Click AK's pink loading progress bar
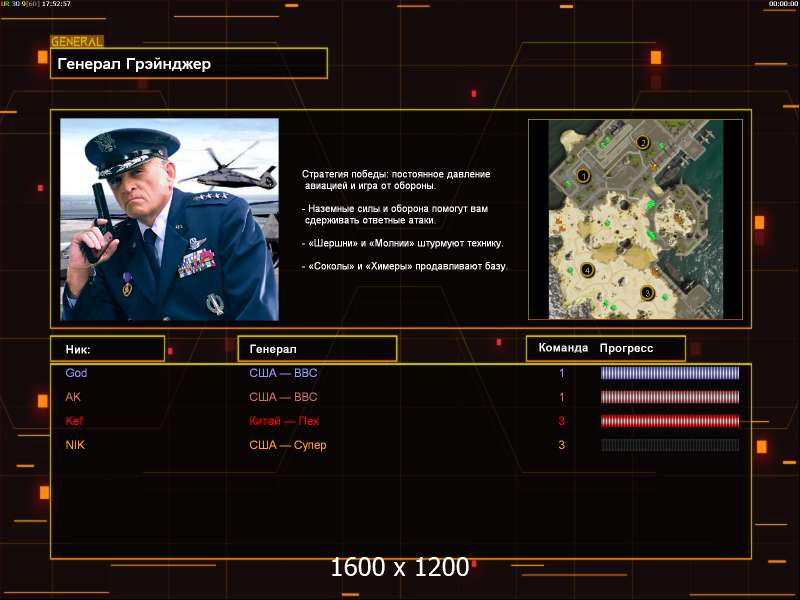Image resolution: width=800 pixels, height=600 pixels. click(670, 397)
